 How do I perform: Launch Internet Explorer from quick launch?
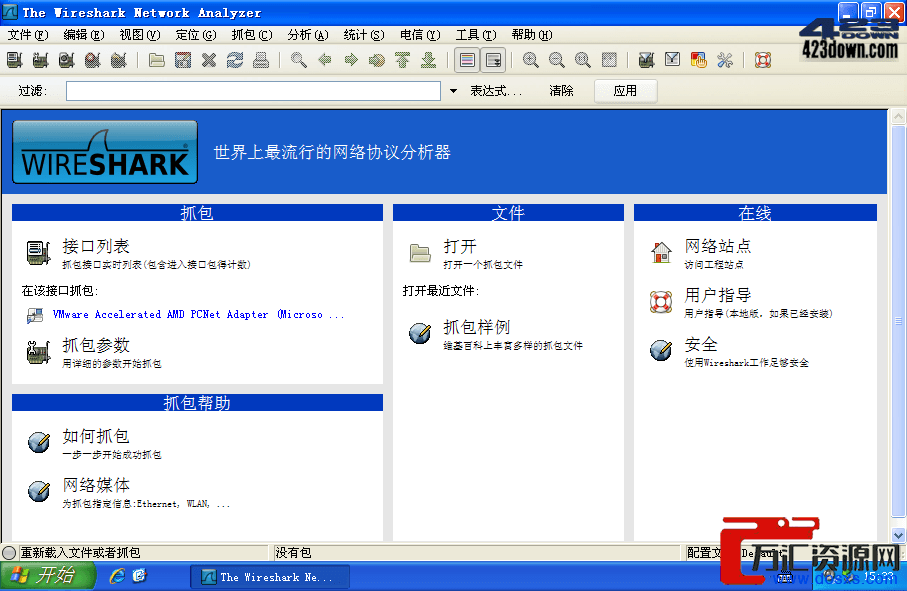[x=117, y=576]
